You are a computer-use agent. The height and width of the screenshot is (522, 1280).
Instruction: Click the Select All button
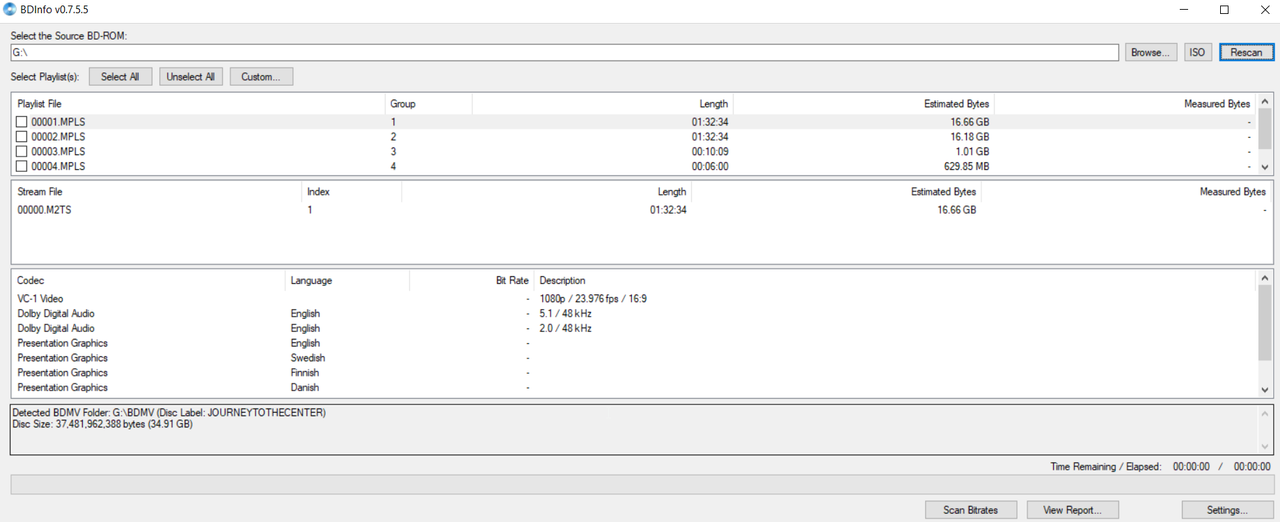pos(120,76)
